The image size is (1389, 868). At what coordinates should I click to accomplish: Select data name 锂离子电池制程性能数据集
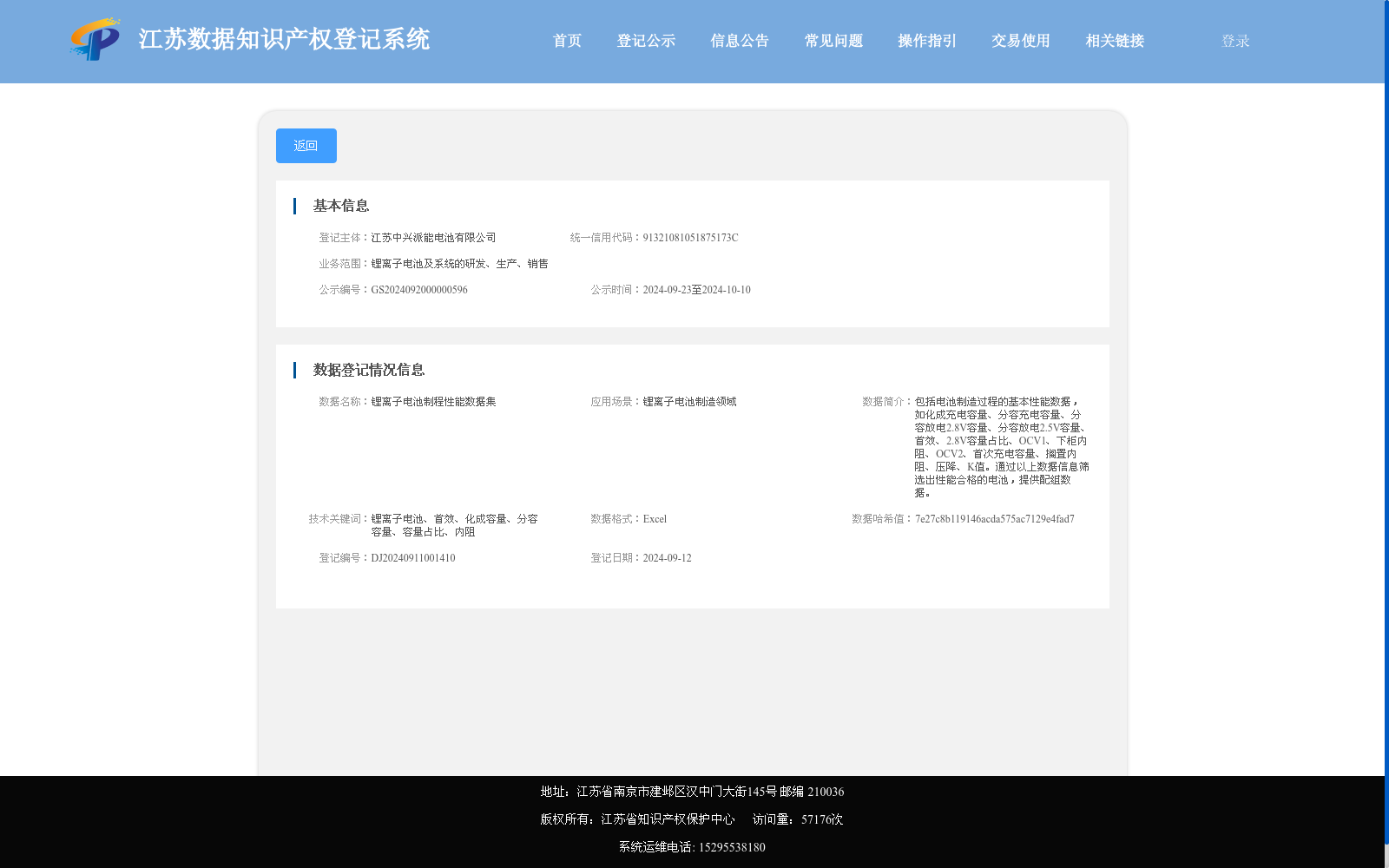pos(434,402)
